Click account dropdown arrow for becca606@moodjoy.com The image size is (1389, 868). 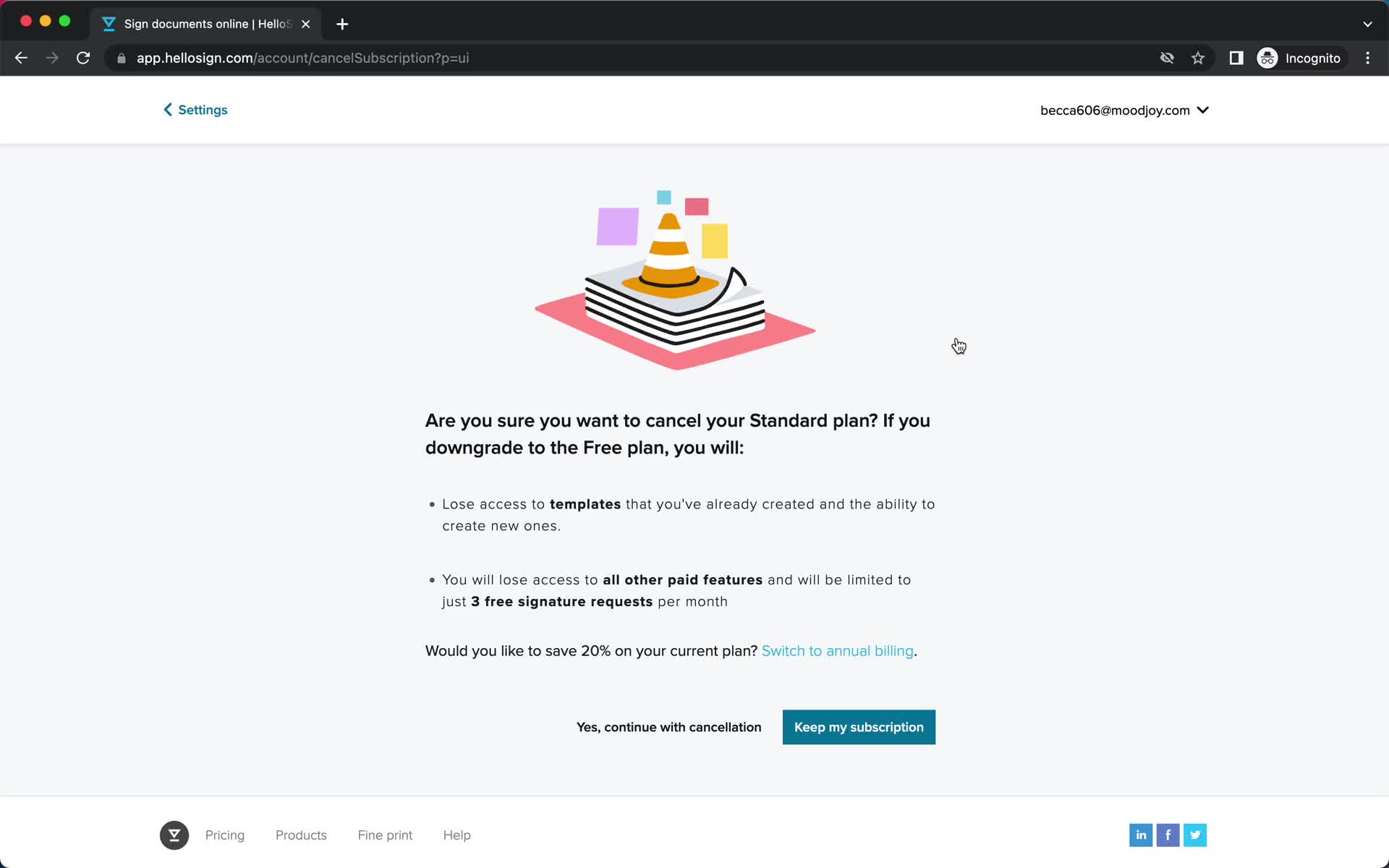[x=1204, y=110]
